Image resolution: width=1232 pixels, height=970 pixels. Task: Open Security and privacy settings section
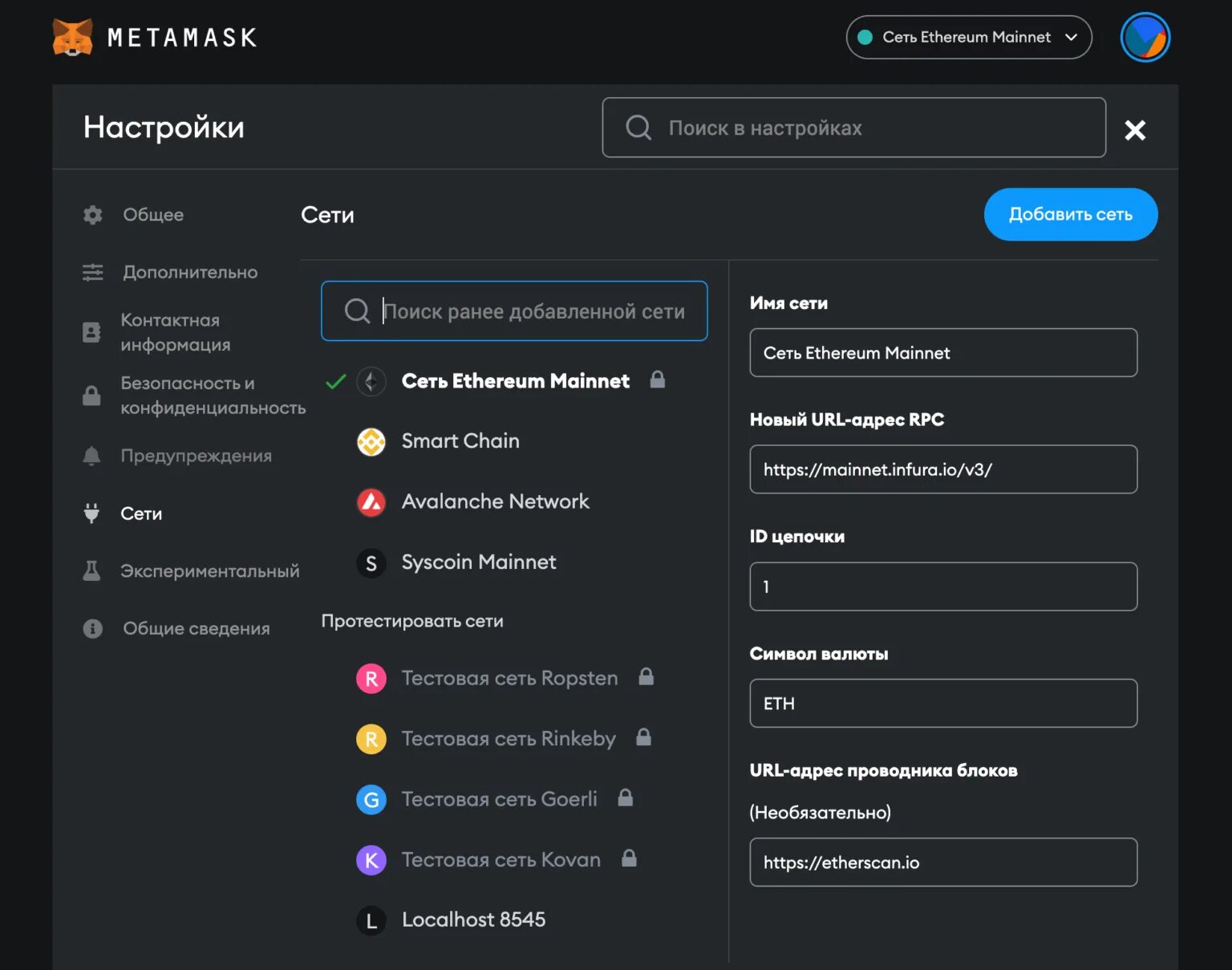coord(212,396)
